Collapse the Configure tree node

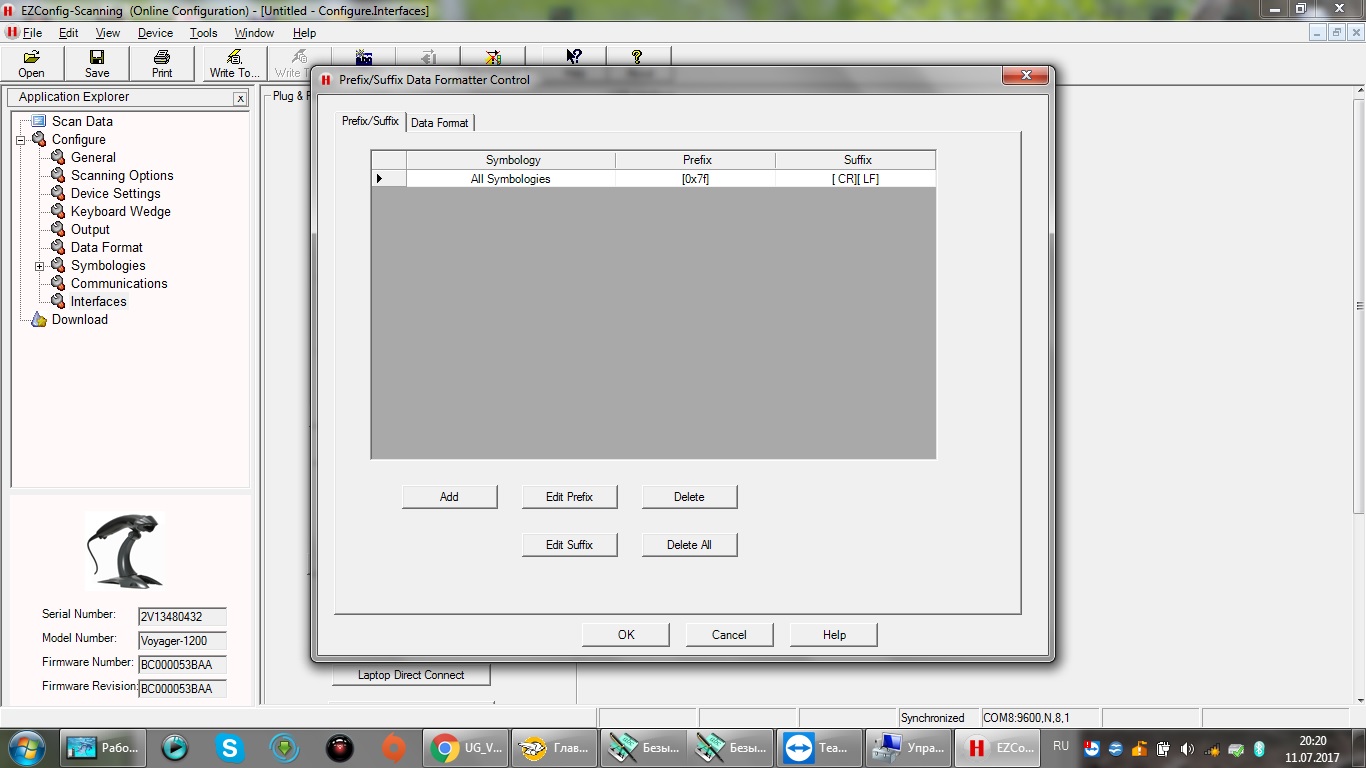21,140
